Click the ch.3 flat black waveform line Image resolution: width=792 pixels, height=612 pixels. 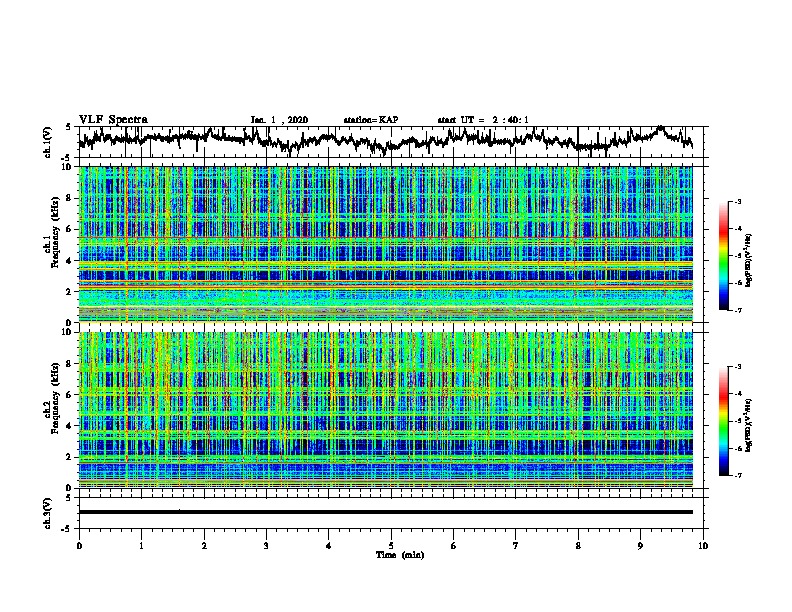(386, 512)
